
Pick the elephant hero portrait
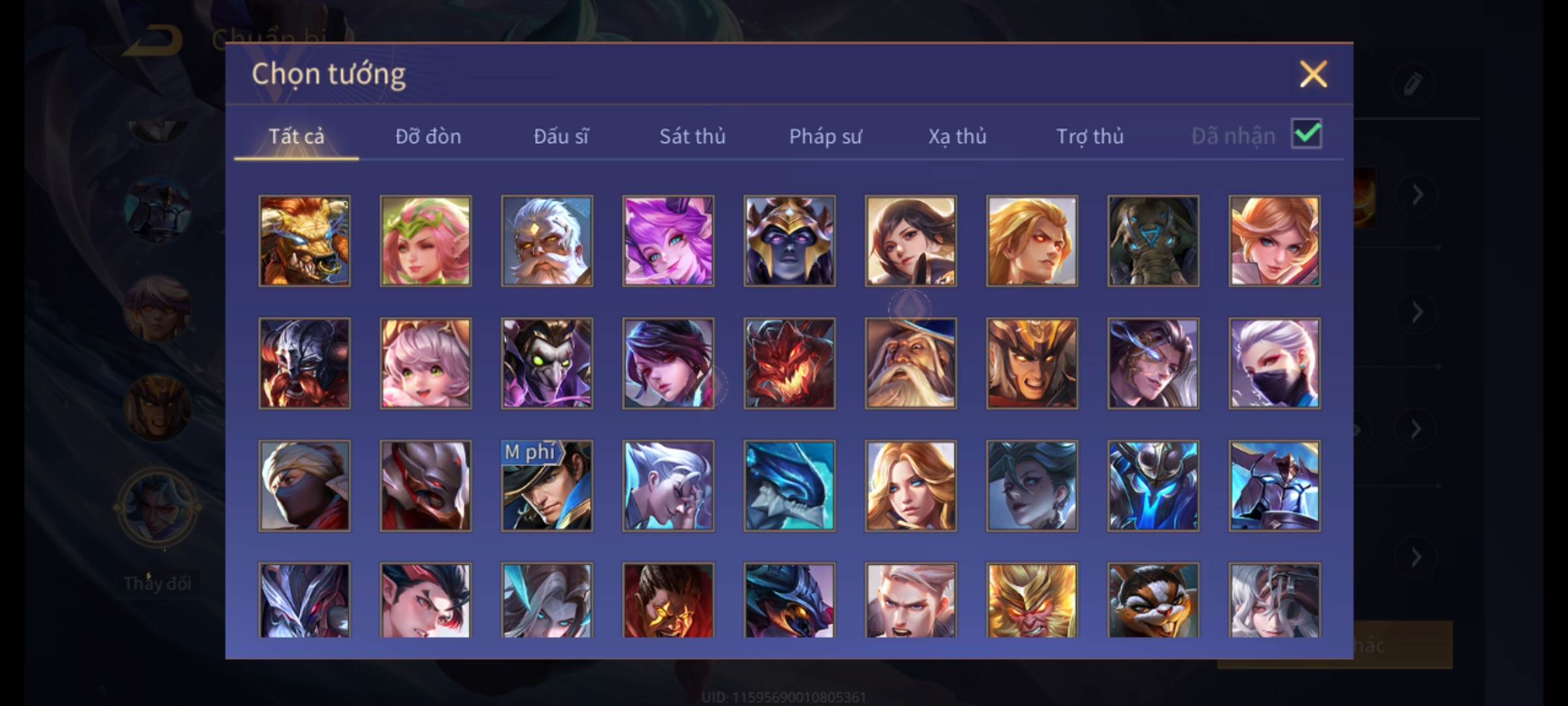tap(1153, 241)
